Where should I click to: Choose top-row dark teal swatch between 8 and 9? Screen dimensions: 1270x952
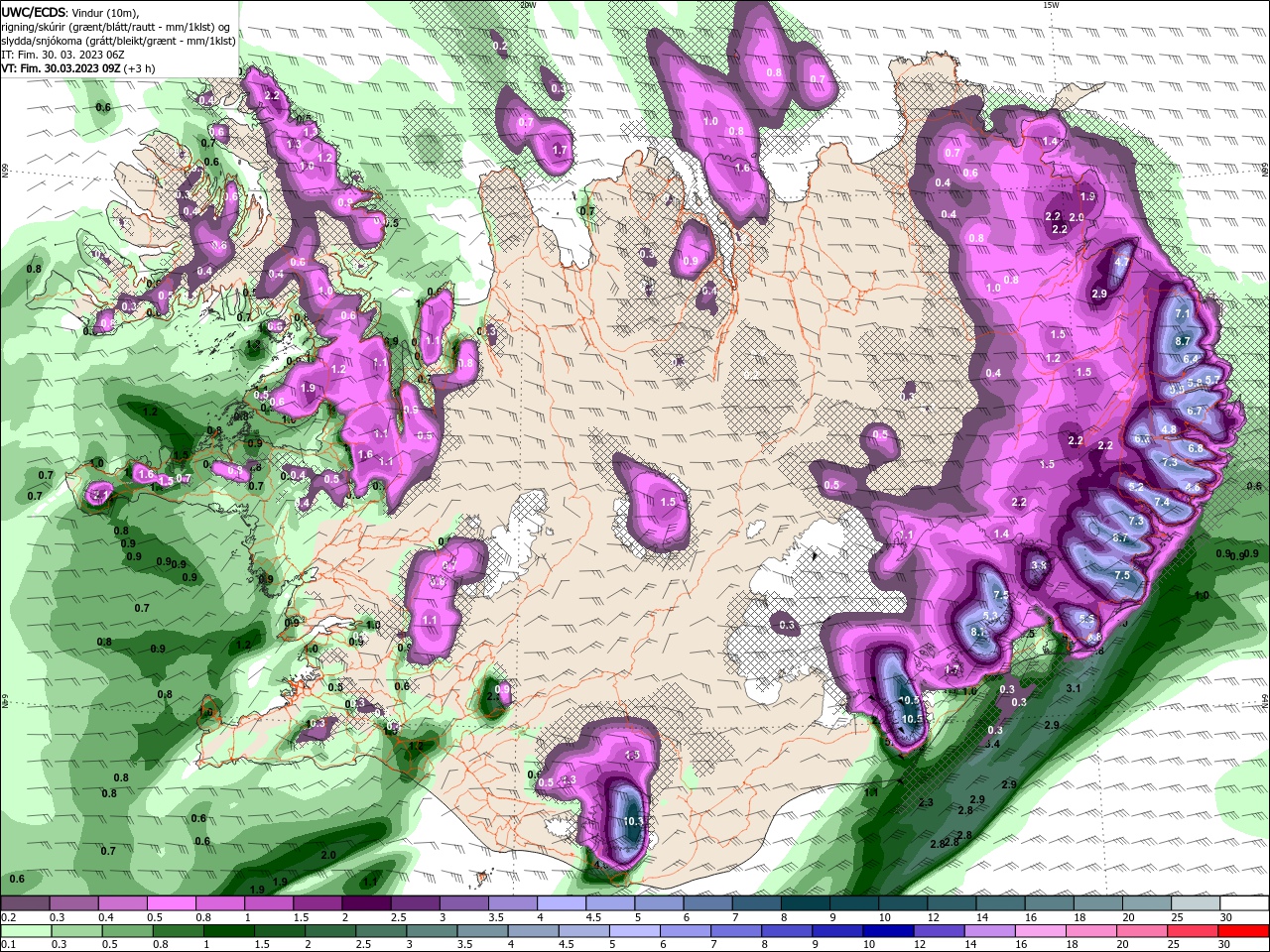click(x=806, y=903)
